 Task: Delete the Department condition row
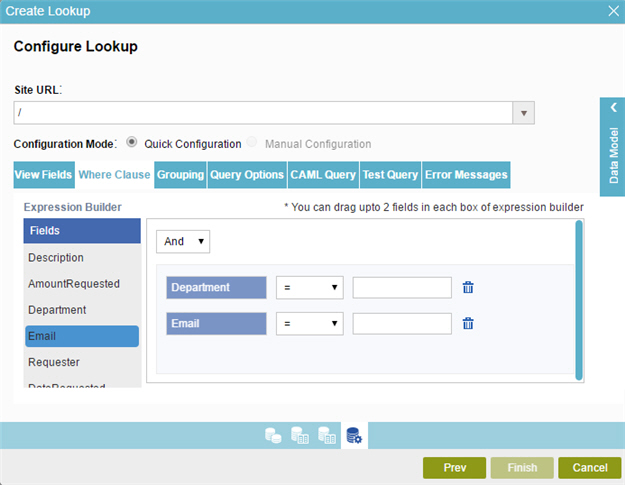click(468, 288)
